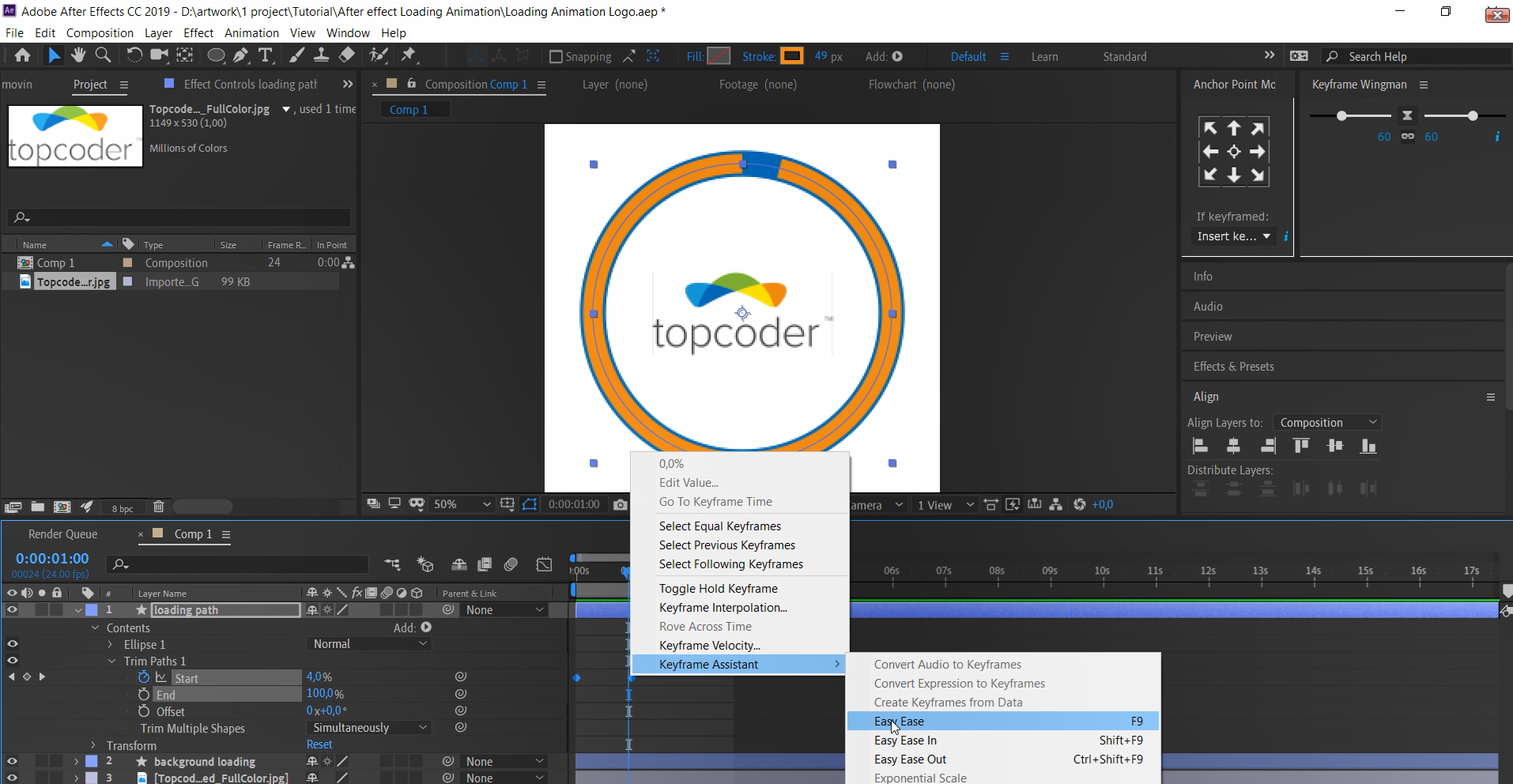1513x784 pixels.
Task: Toggle the Snapping checkbox
Action: pos(556,56)
